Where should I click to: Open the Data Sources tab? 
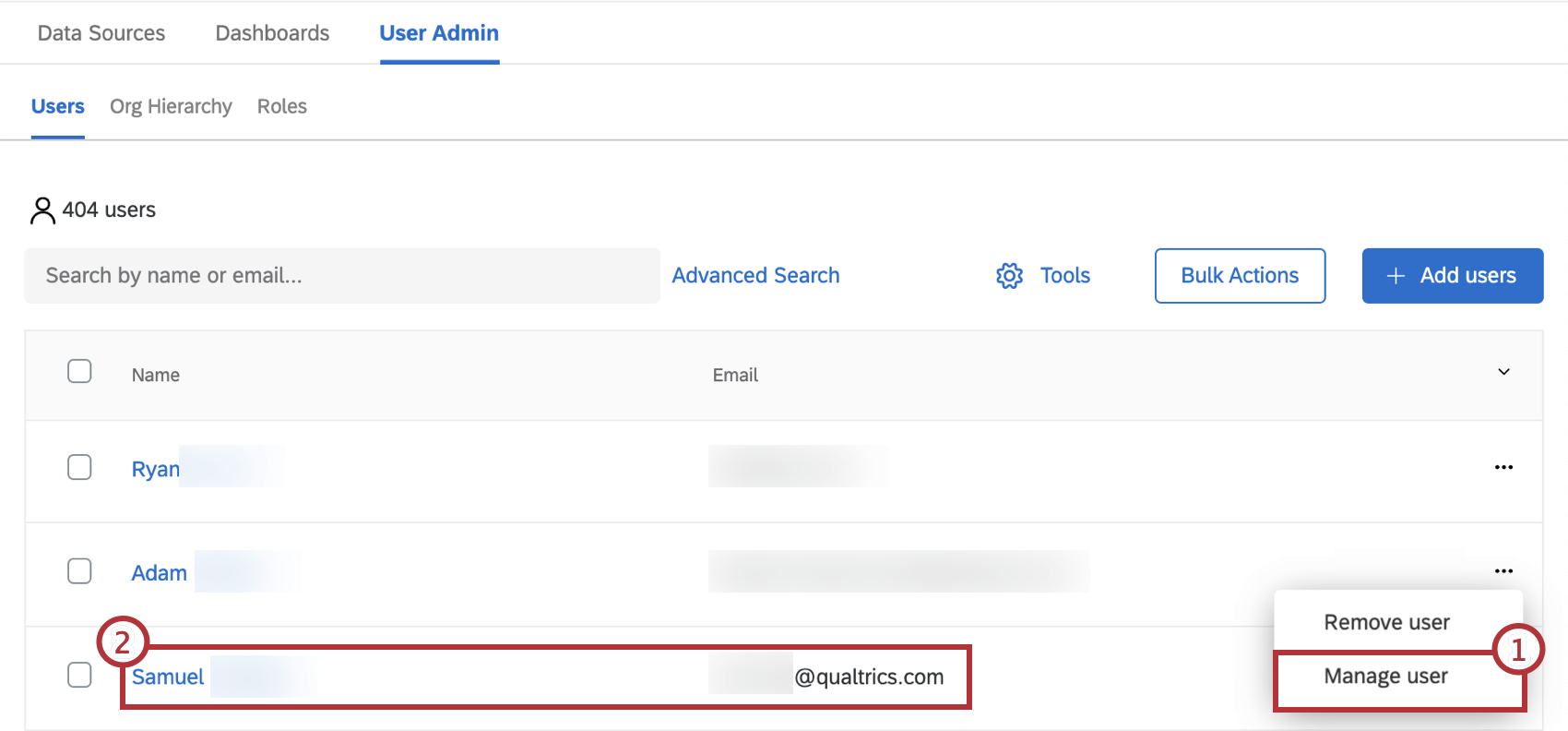(101, 33)
